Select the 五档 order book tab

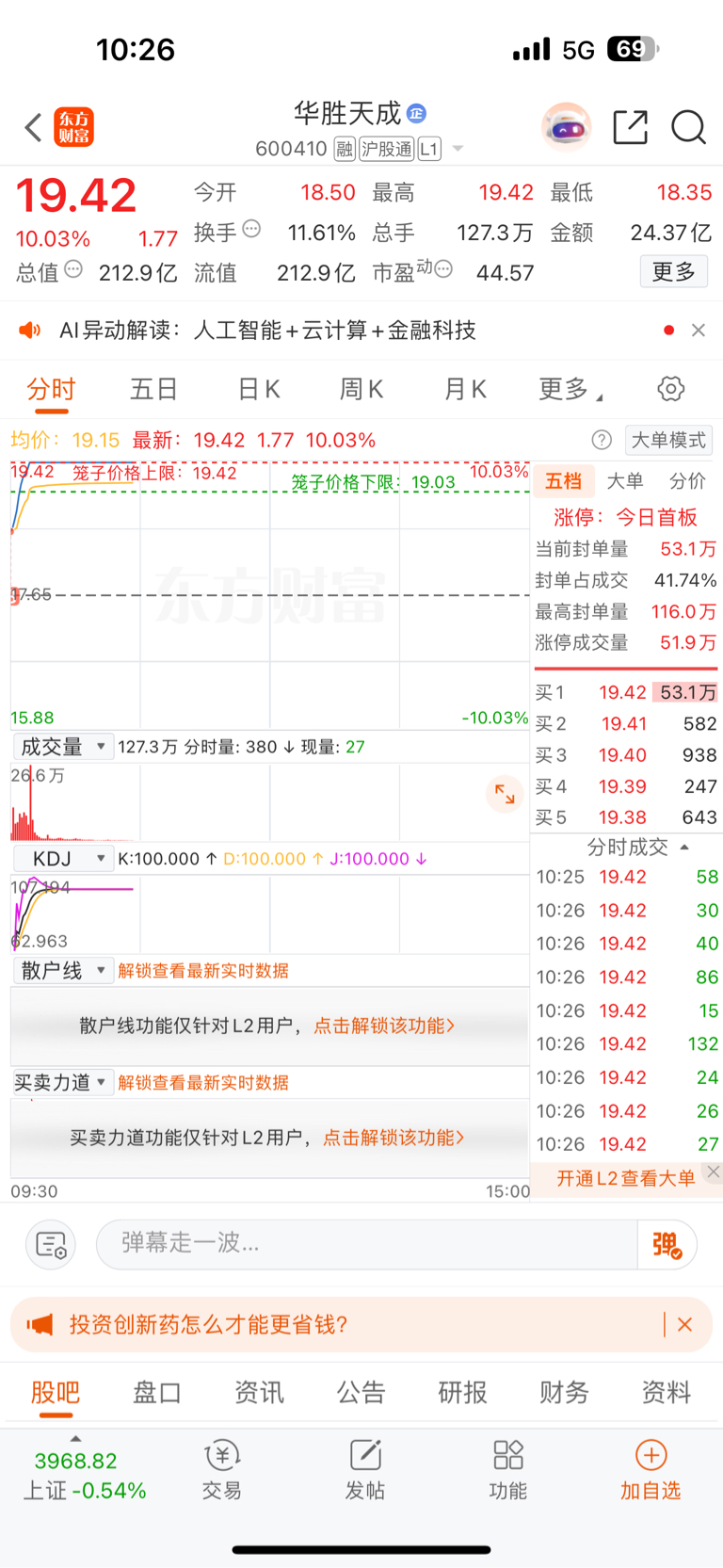click(563, 481)
